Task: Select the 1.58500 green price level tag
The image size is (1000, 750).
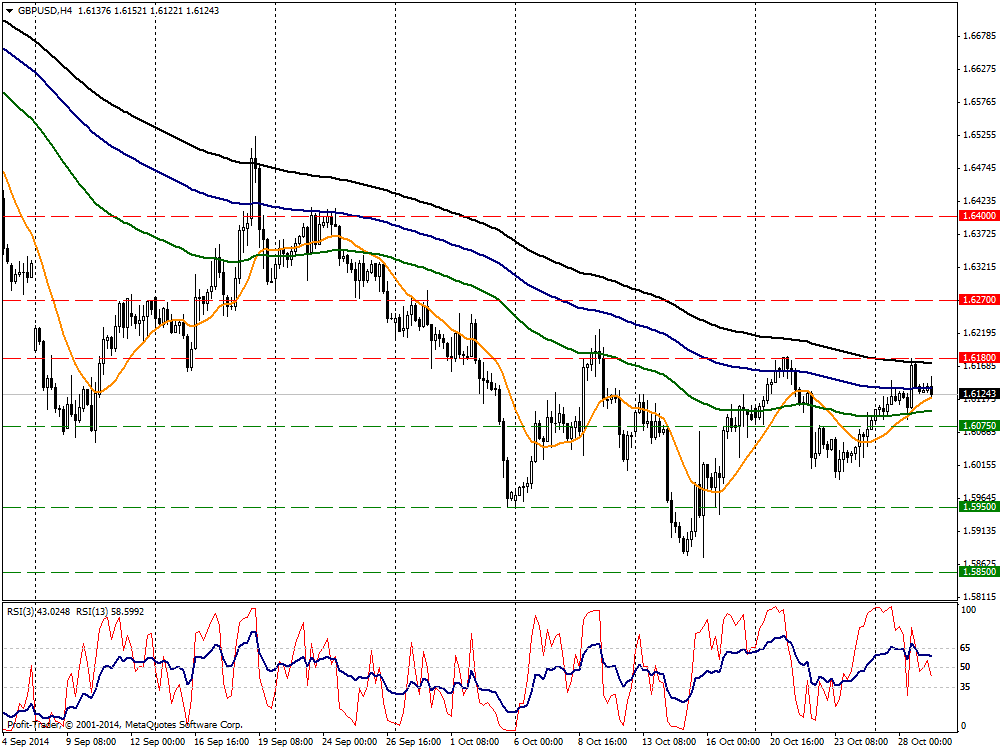Action: point(977,572)
